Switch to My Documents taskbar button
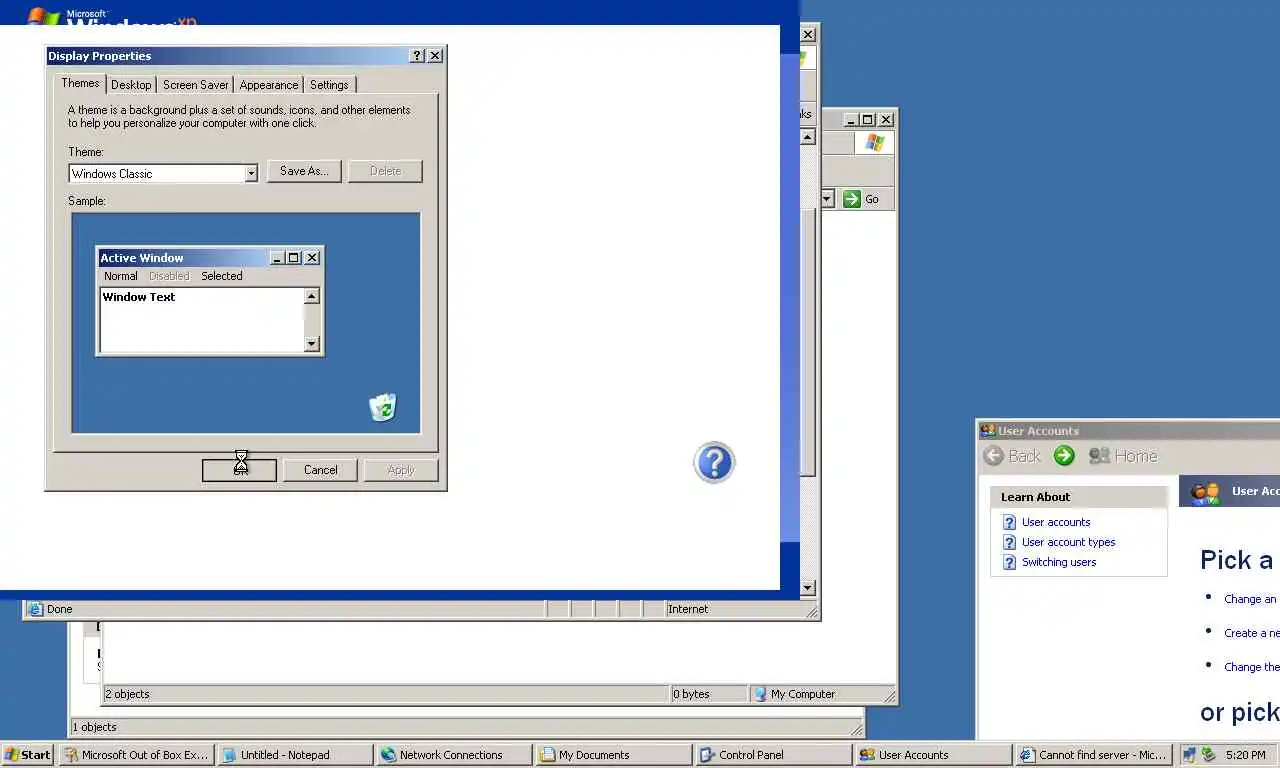 coord(613,755)
